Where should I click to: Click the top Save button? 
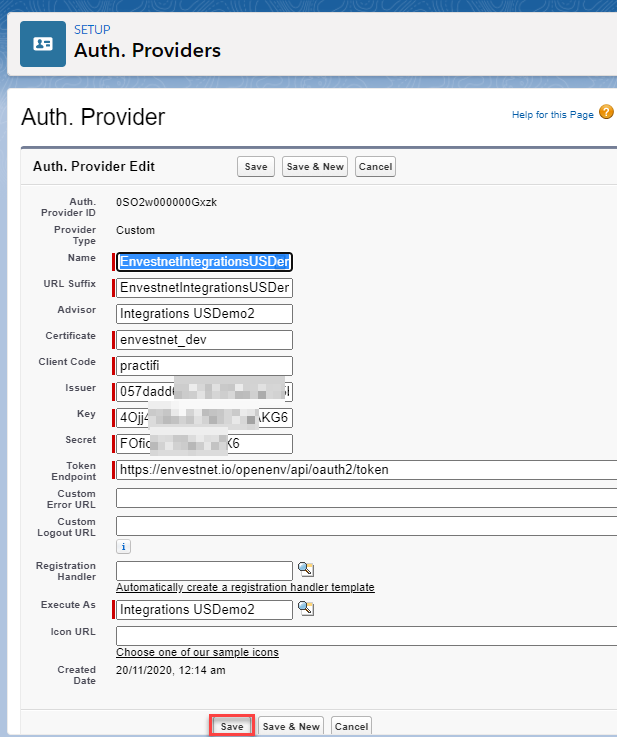click(x=256, y=167)
